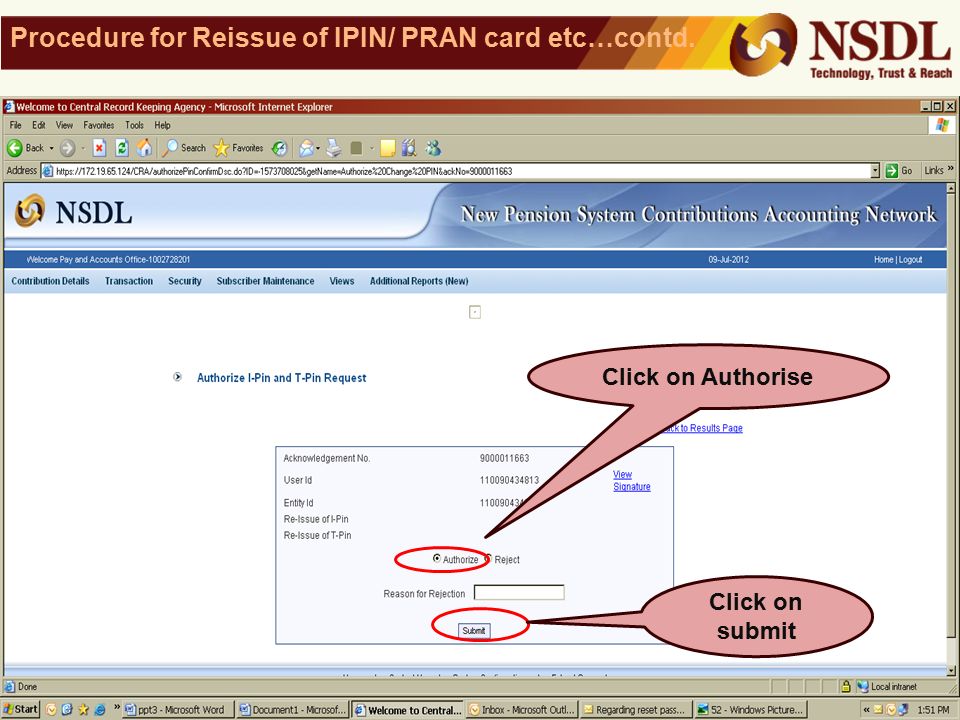Click the Back to Results Page link

pyautogui.click(x=702, y=428)
